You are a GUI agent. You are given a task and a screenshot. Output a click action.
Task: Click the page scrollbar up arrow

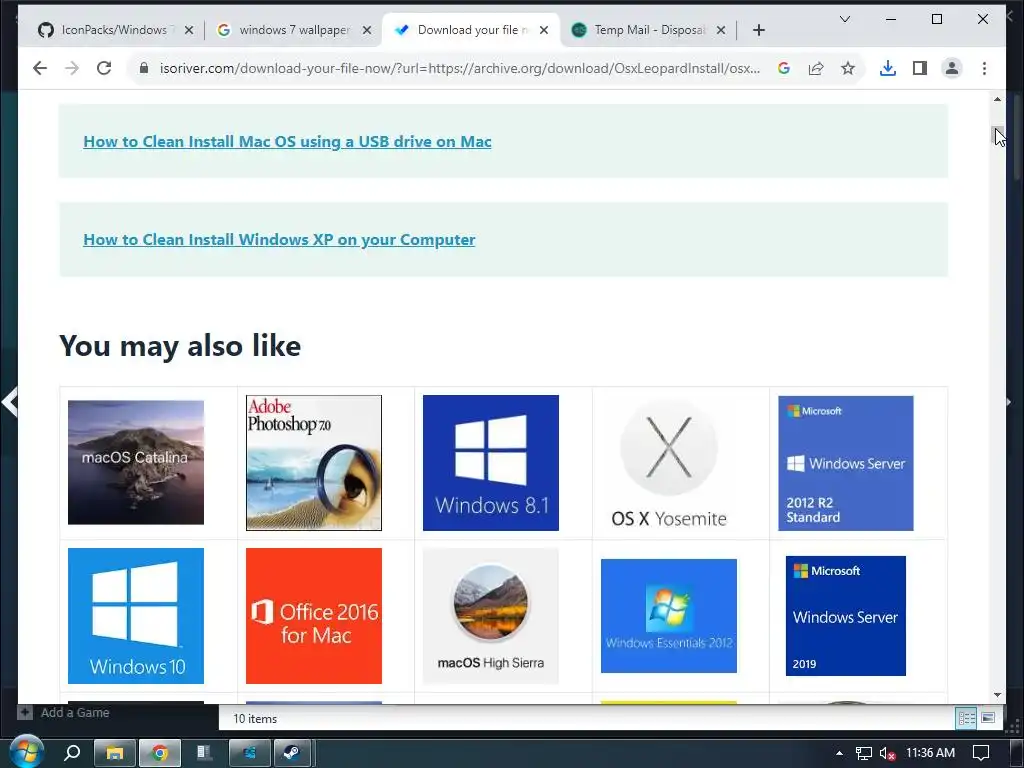tap(997, 99)
